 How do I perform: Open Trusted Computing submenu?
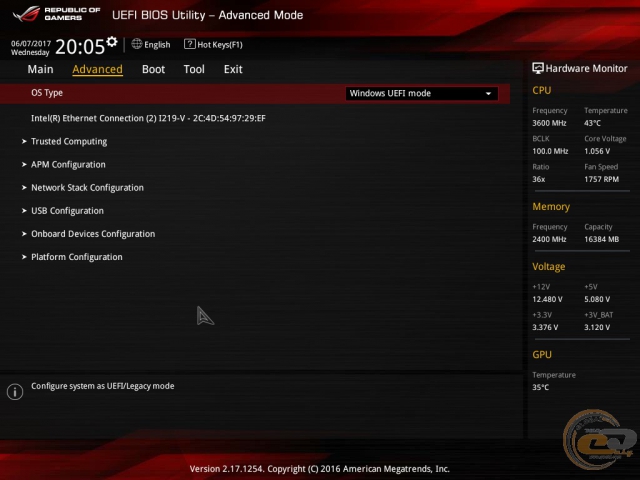[69, 141]
